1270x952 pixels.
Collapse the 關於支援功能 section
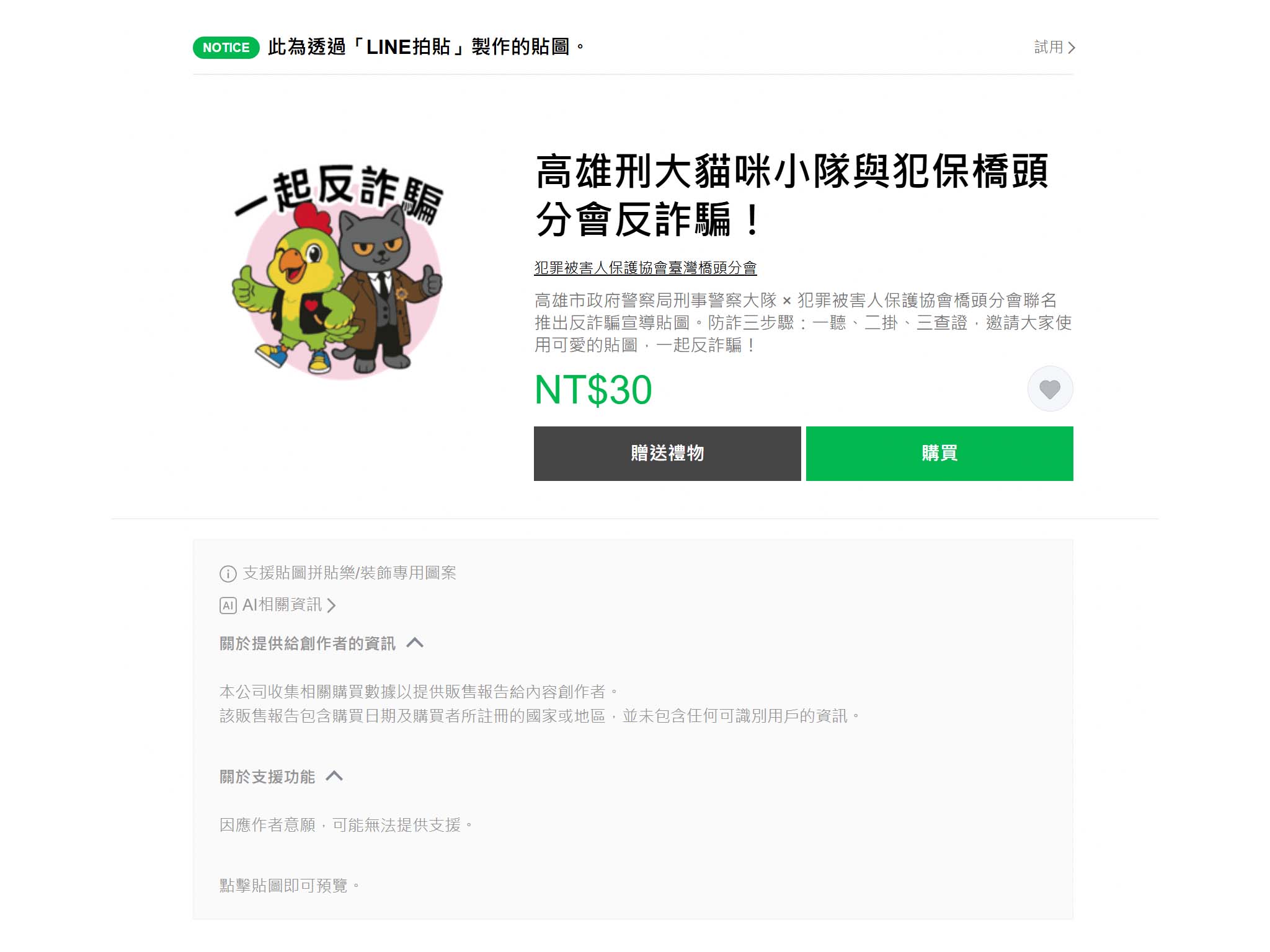click(334, 776)
